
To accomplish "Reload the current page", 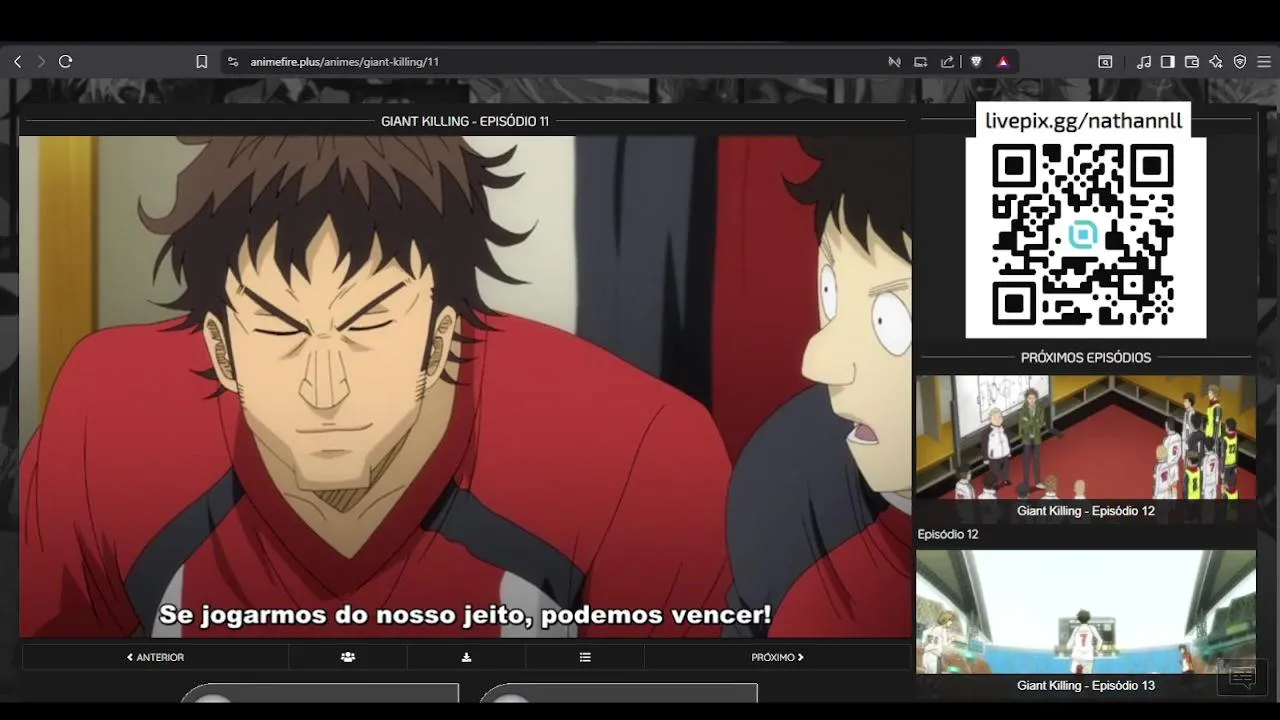I will point(66,62).
